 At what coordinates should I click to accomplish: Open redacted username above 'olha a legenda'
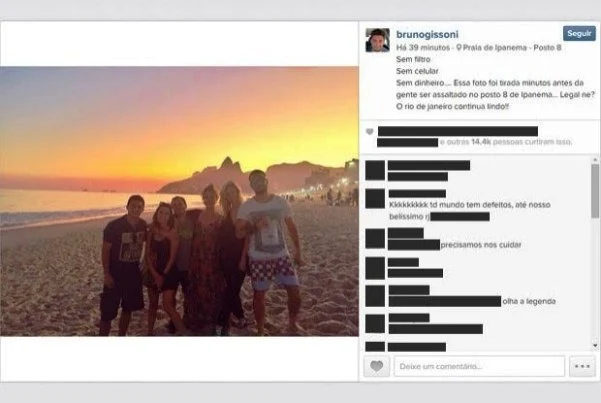click(x=409, y=290)
